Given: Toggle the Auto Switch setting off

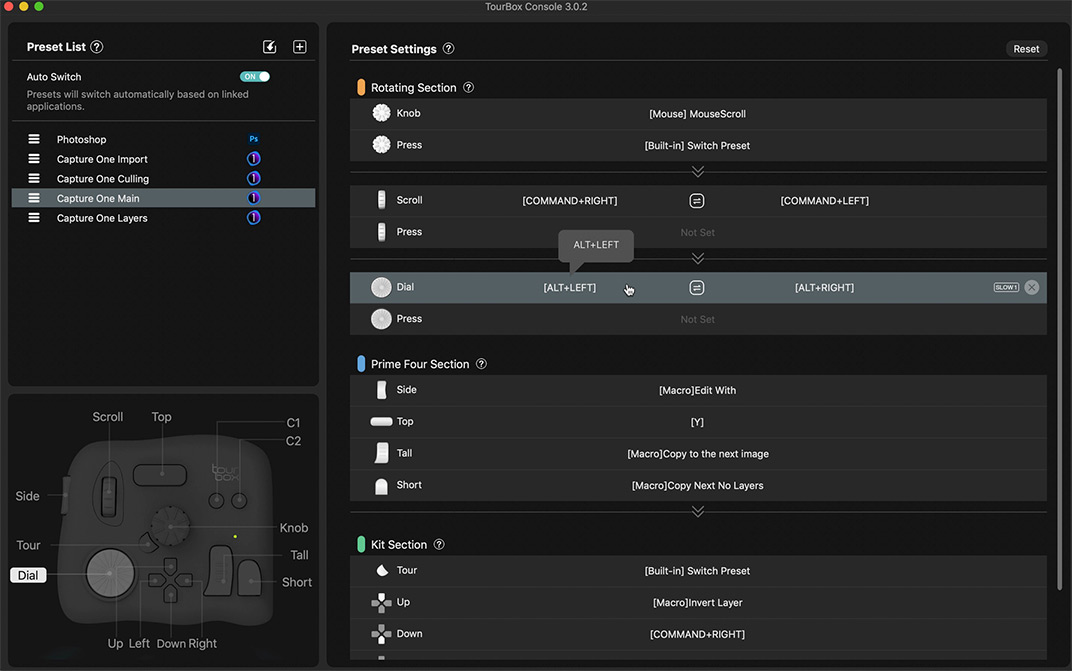Looking at the screenshot, I should [254, 77].
